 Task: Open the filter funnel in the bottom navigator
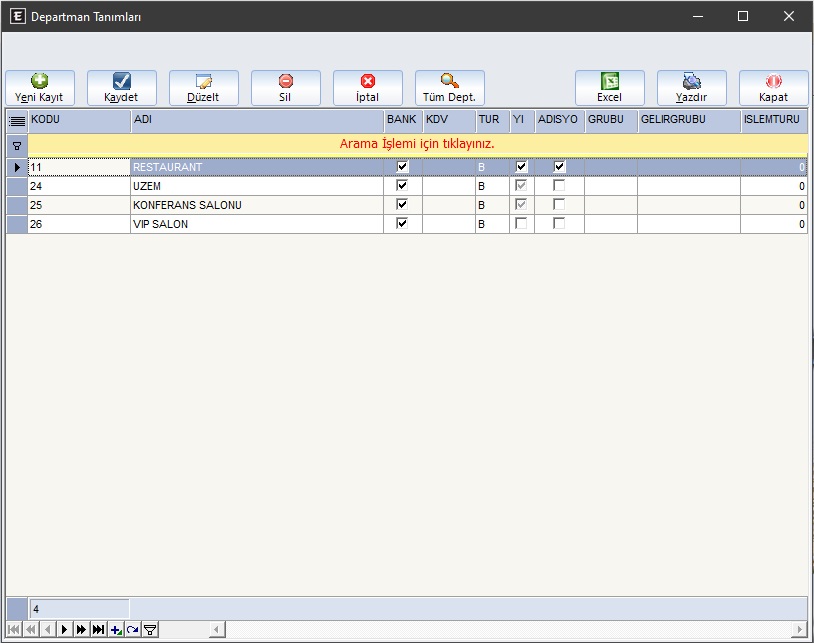150,629
